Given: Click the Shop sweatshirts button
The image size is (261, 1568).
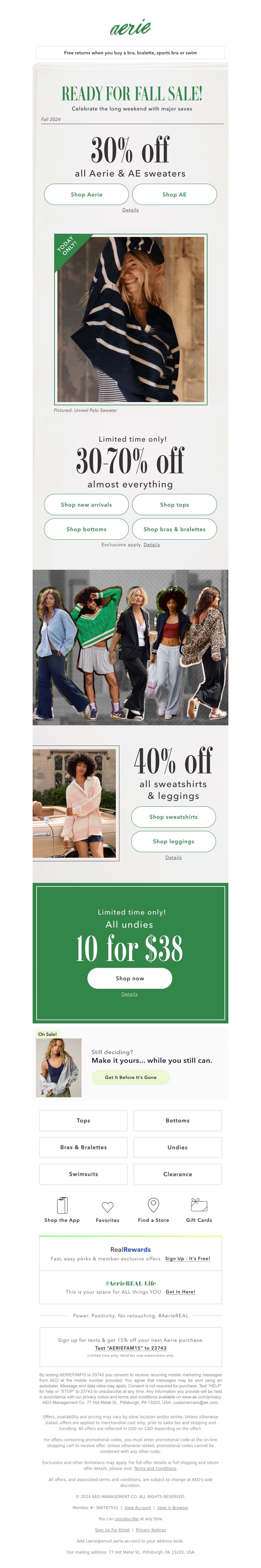Looking at the screenshot, I should click(174, 817).
